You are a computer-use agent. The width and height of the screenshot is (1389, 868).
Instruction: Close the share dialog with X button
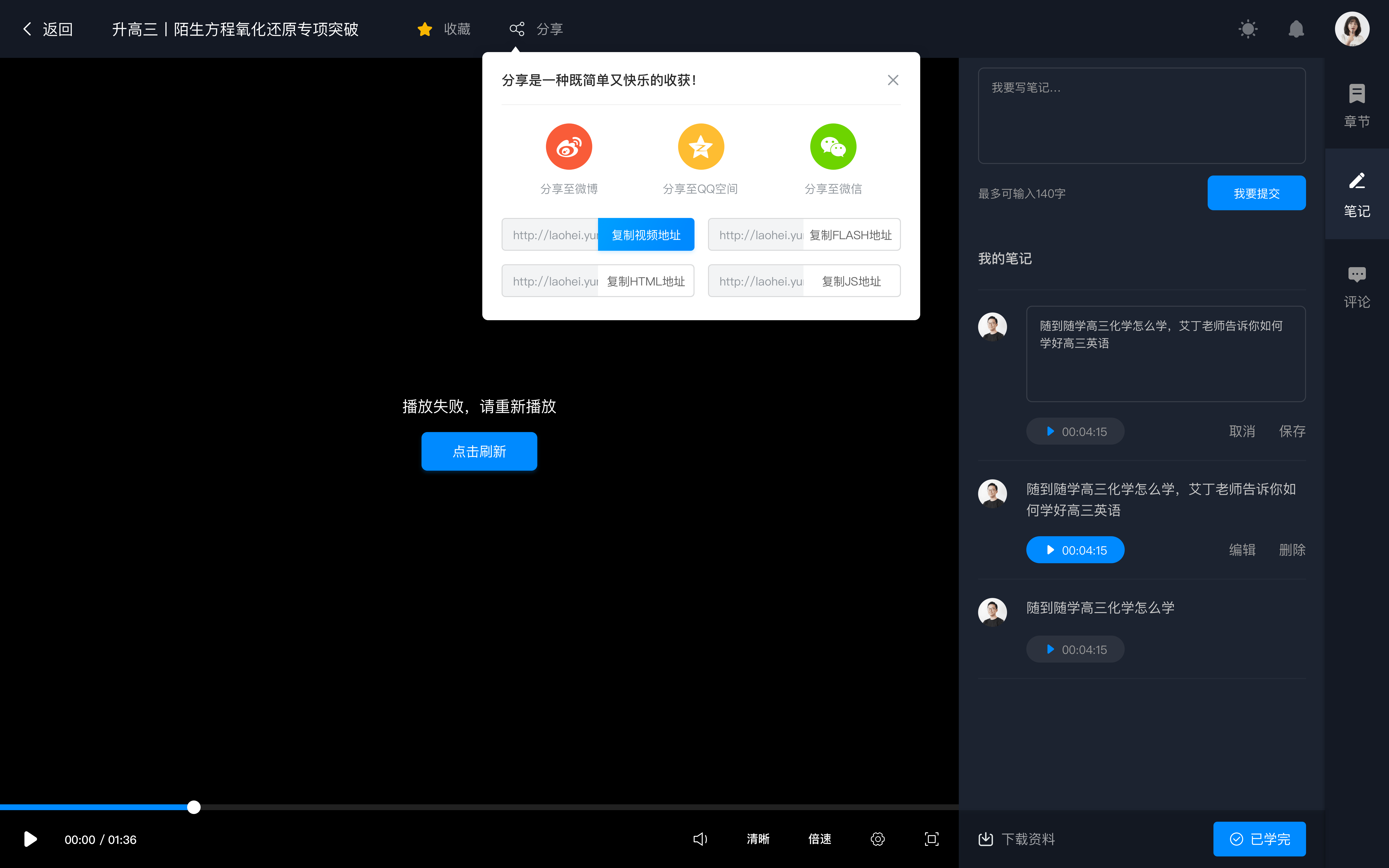893,80
